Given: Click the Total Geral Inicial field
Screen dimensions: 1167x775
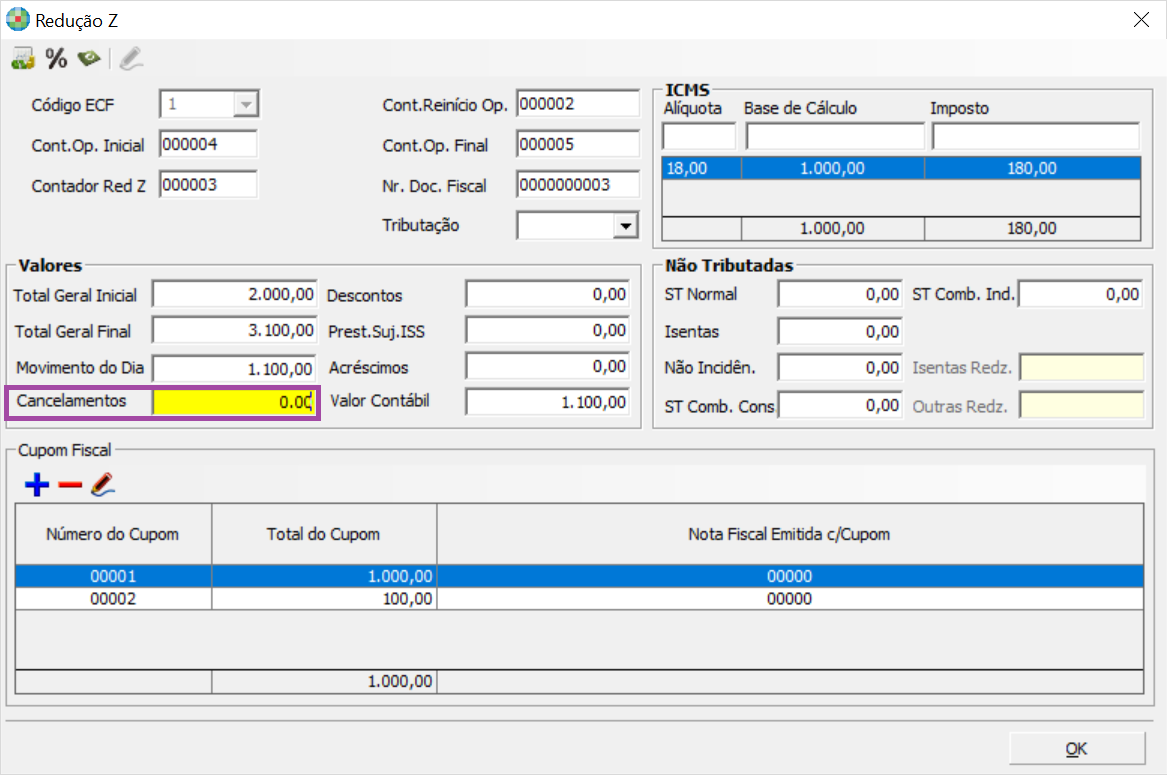Looking at the screenshot, I should 234,294.
